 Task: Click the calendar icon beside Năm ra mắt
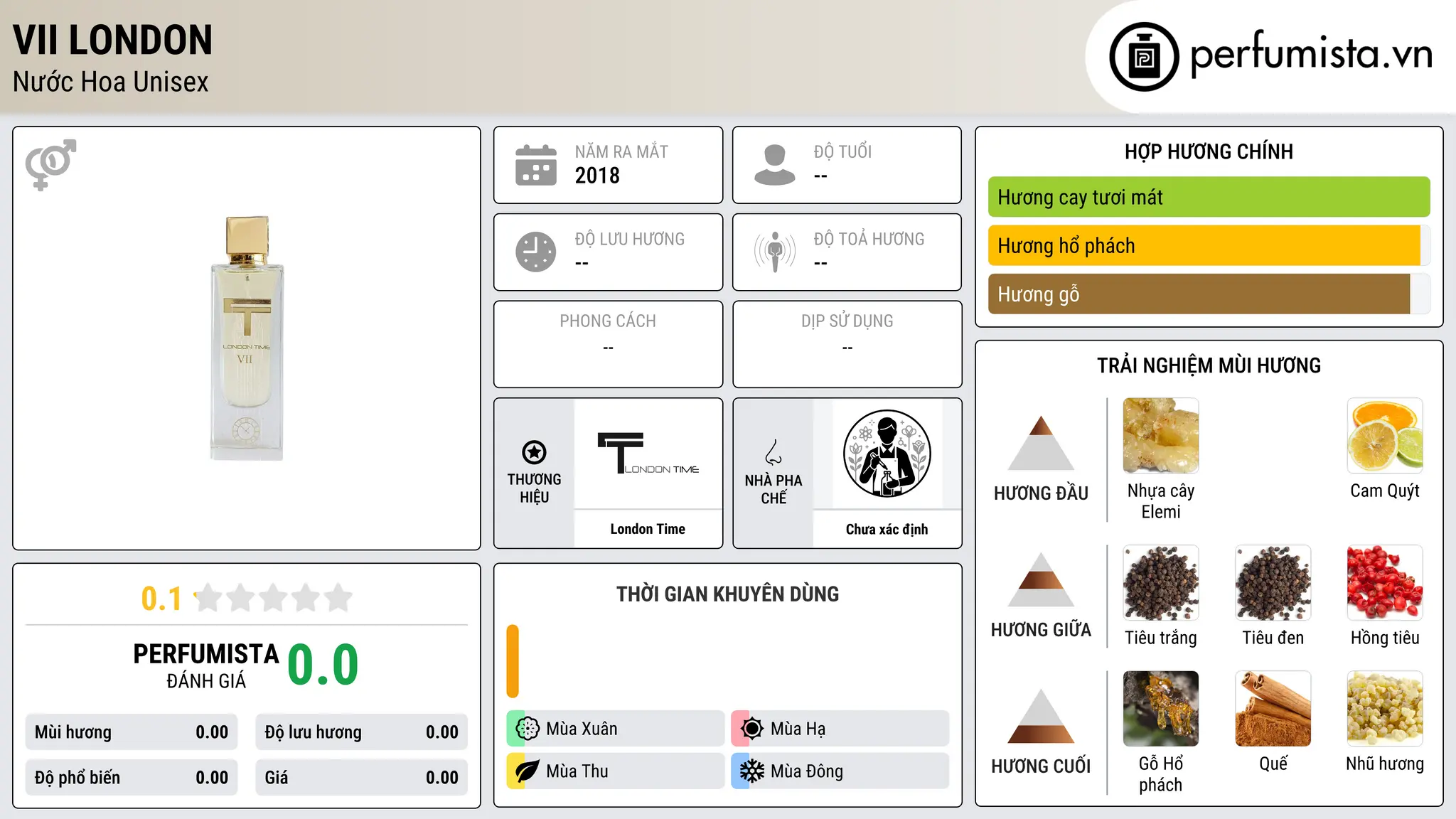(536, 165)
